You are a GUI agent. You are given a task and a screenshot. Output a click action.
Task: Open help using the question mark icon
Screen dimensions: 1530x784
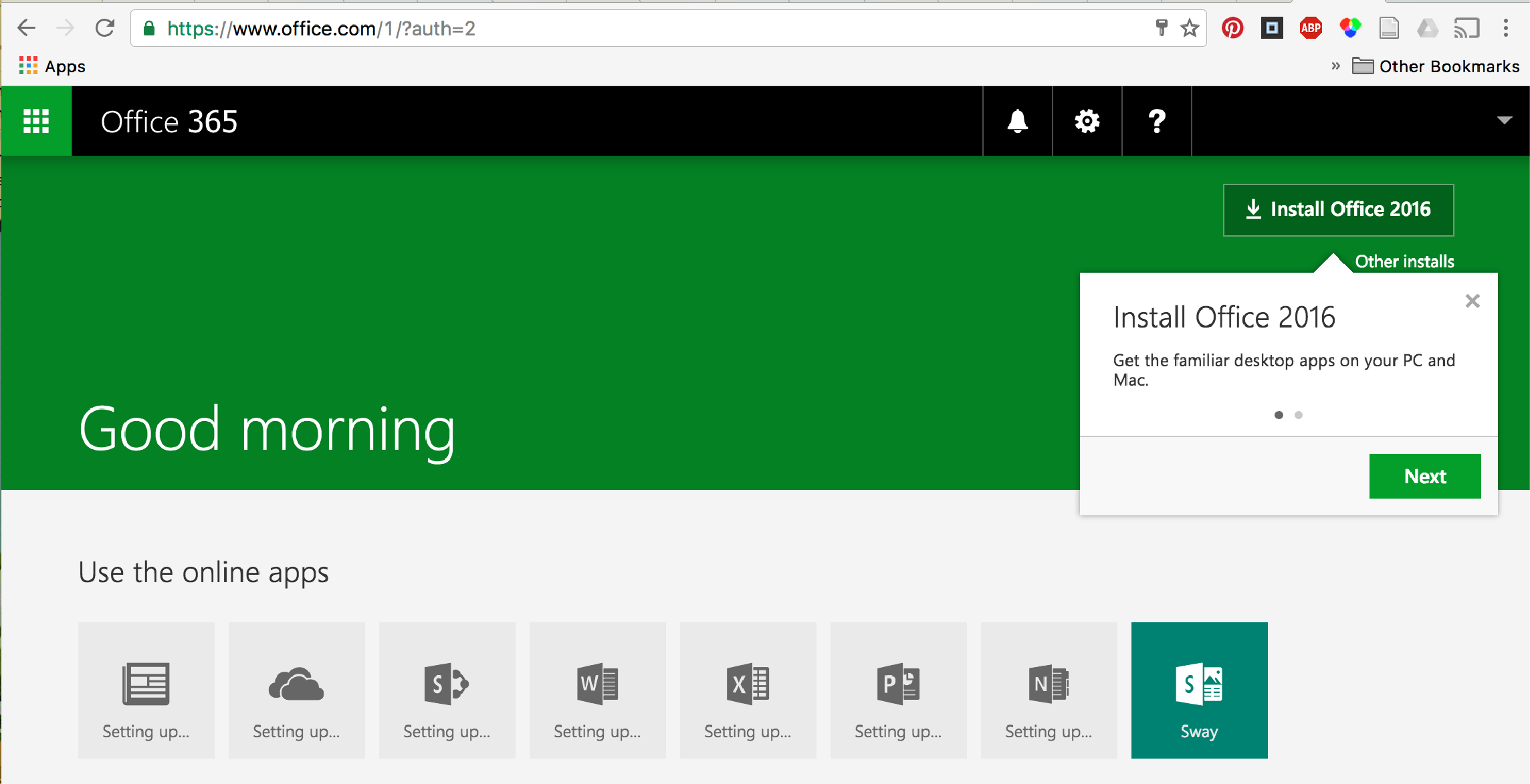[x=1156, y=121]
